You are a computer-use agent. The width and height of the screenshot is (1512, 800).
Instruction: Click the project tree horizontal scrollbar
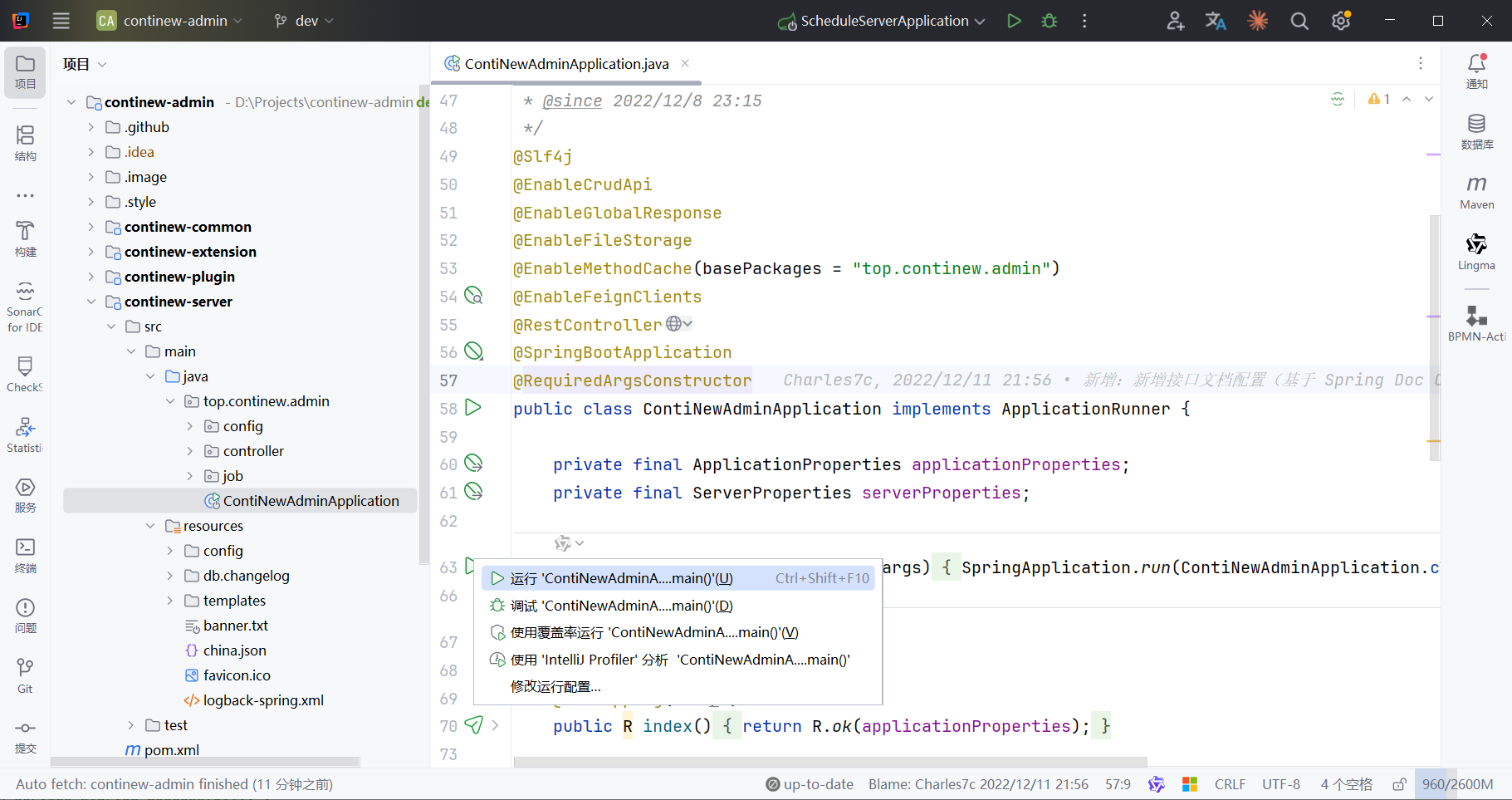coord(205,762)
